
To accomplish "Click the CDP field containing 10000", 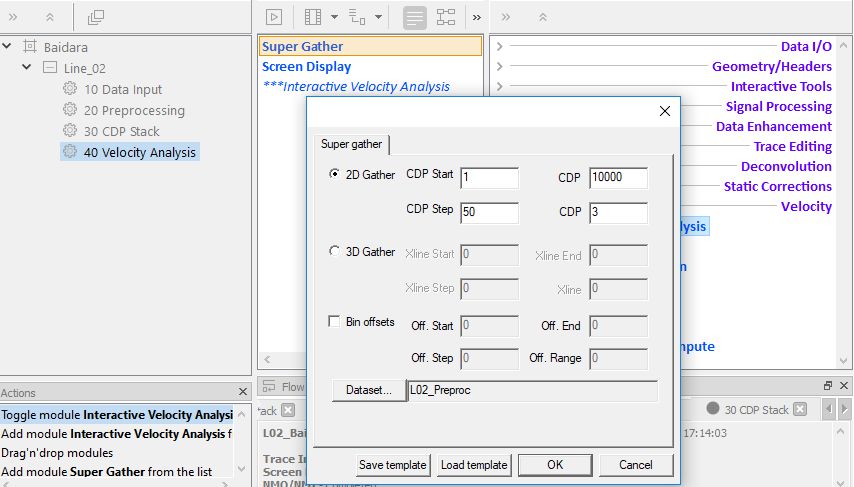I will click(x=618, y=178).
